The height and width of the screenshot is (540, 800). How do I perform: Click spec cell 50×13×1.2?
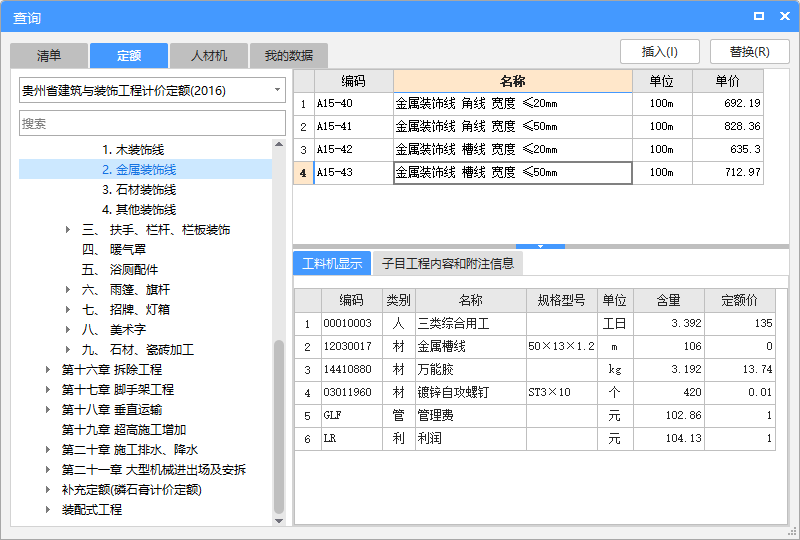coord(562,347)
